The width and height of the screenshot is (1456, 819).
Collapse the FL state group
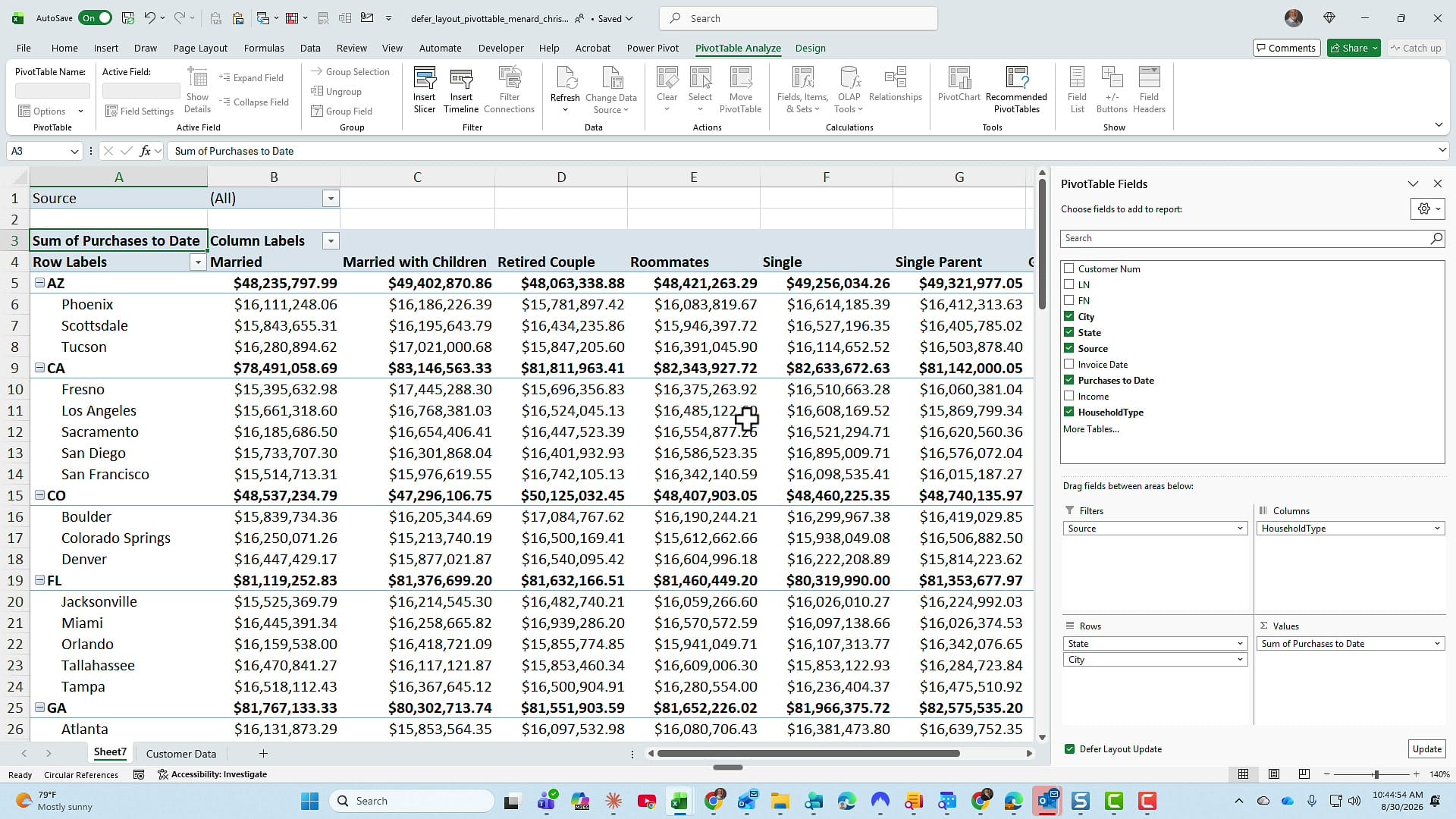pos(39,580)
